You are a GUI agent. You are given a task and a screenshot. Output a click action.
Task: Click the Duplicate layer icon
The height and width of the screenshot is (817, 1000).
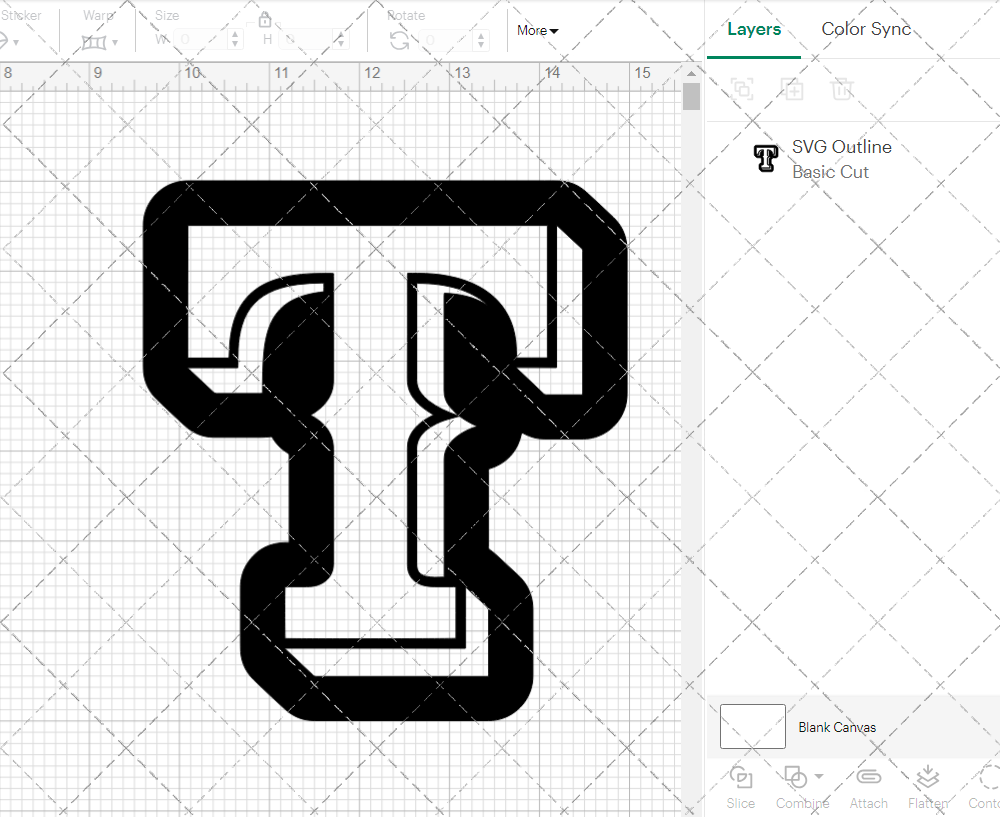click(x=792, y=89)
